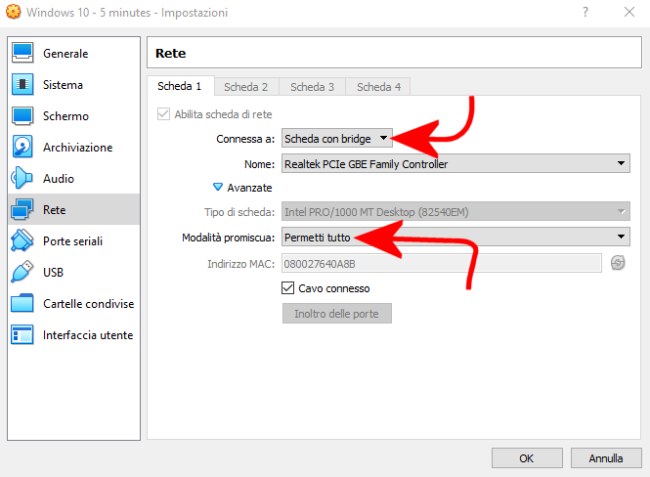
Task: Open the Porte seriali icon
Action: click(x=22, y=241)
